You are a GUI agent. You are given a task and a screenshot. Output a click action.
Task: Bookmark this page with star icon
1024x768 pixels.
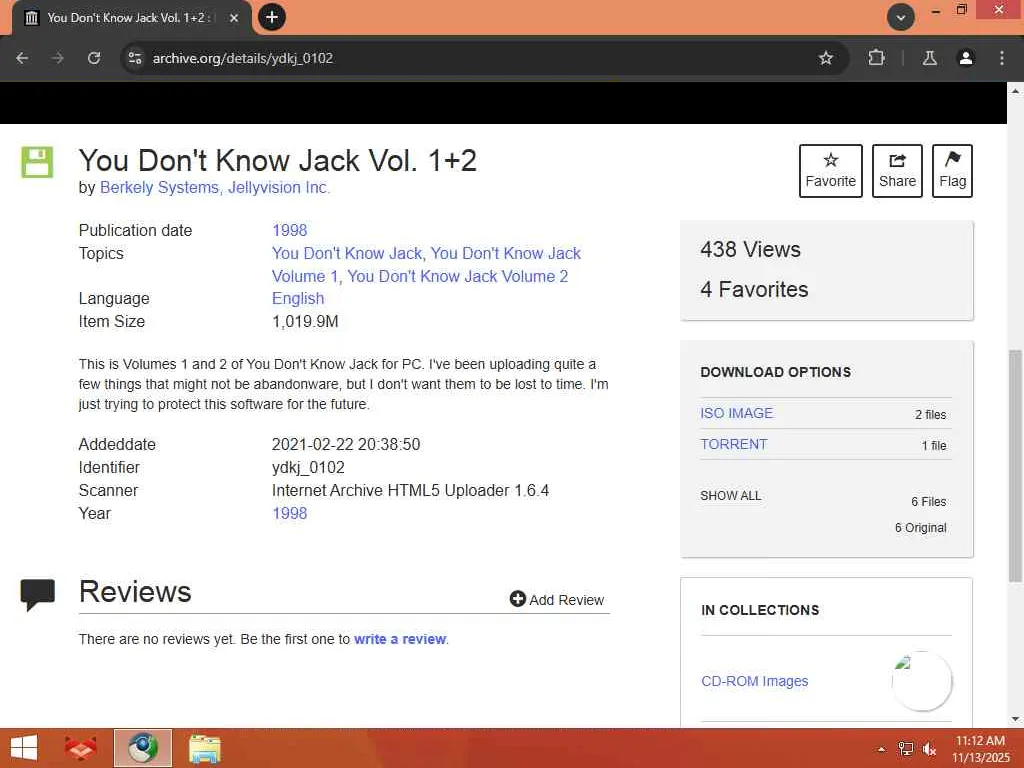click(x=825, y=58)
